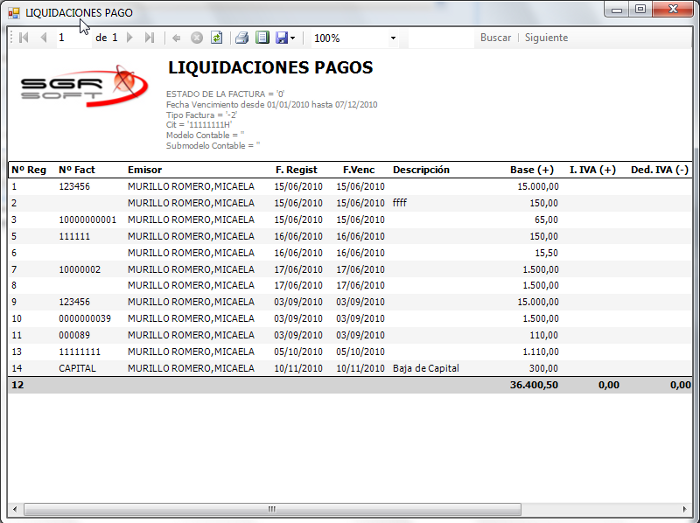Open the 100% zoom combo box
700x523 pixels.
click(x=354, y=38)
